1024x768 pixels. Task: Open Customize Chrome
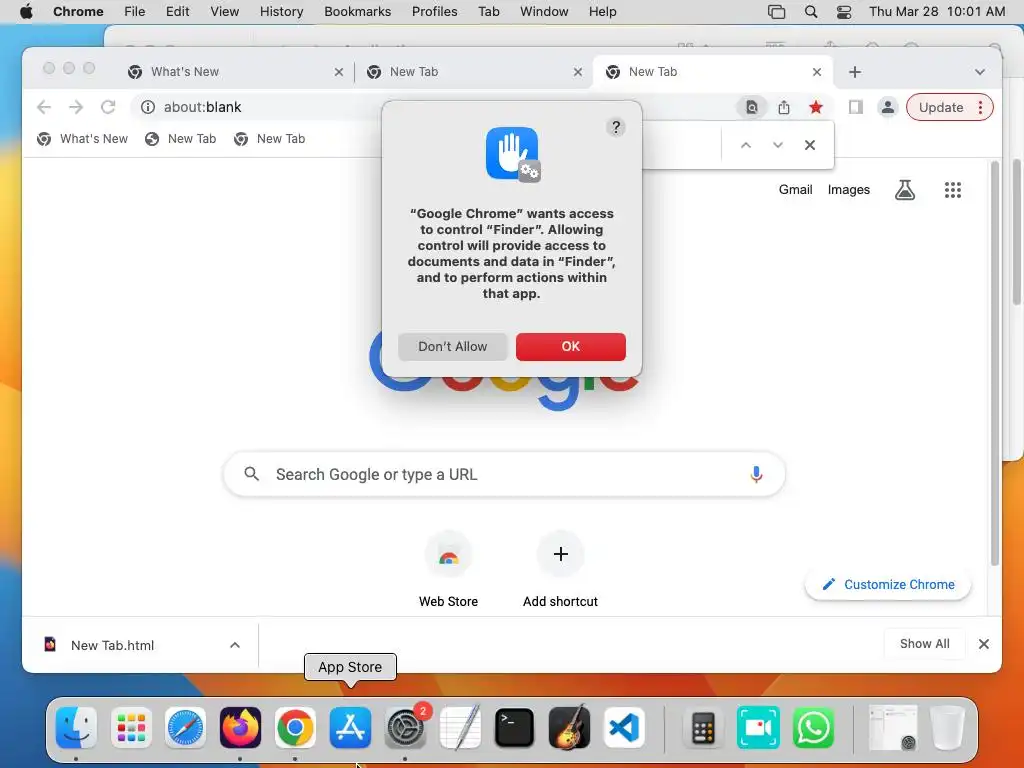pos(888,584)
